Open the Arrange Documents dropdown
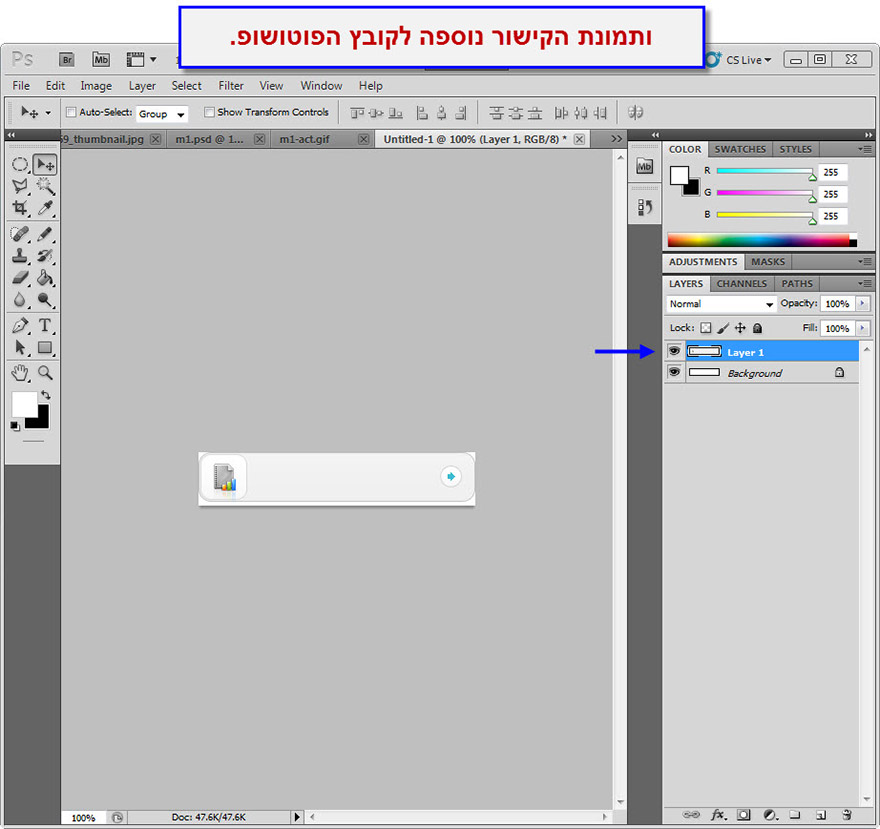The height and width of the screenshot is (829, 880). point(141,59)
